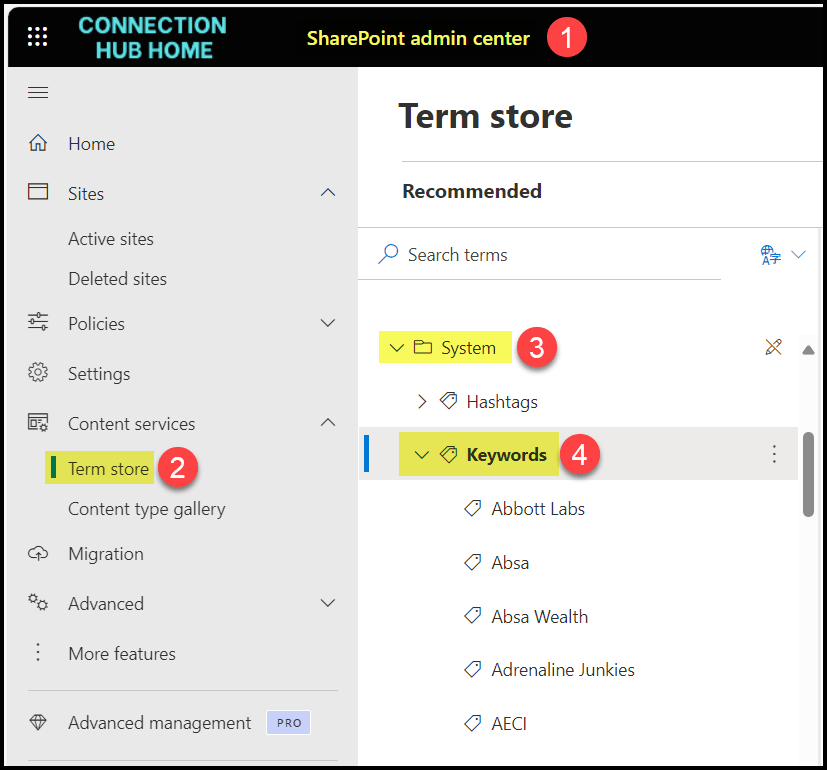The image size is (827, 770).
Task: Collapse the navigation hamburger menu
Action: click(38, 93)
